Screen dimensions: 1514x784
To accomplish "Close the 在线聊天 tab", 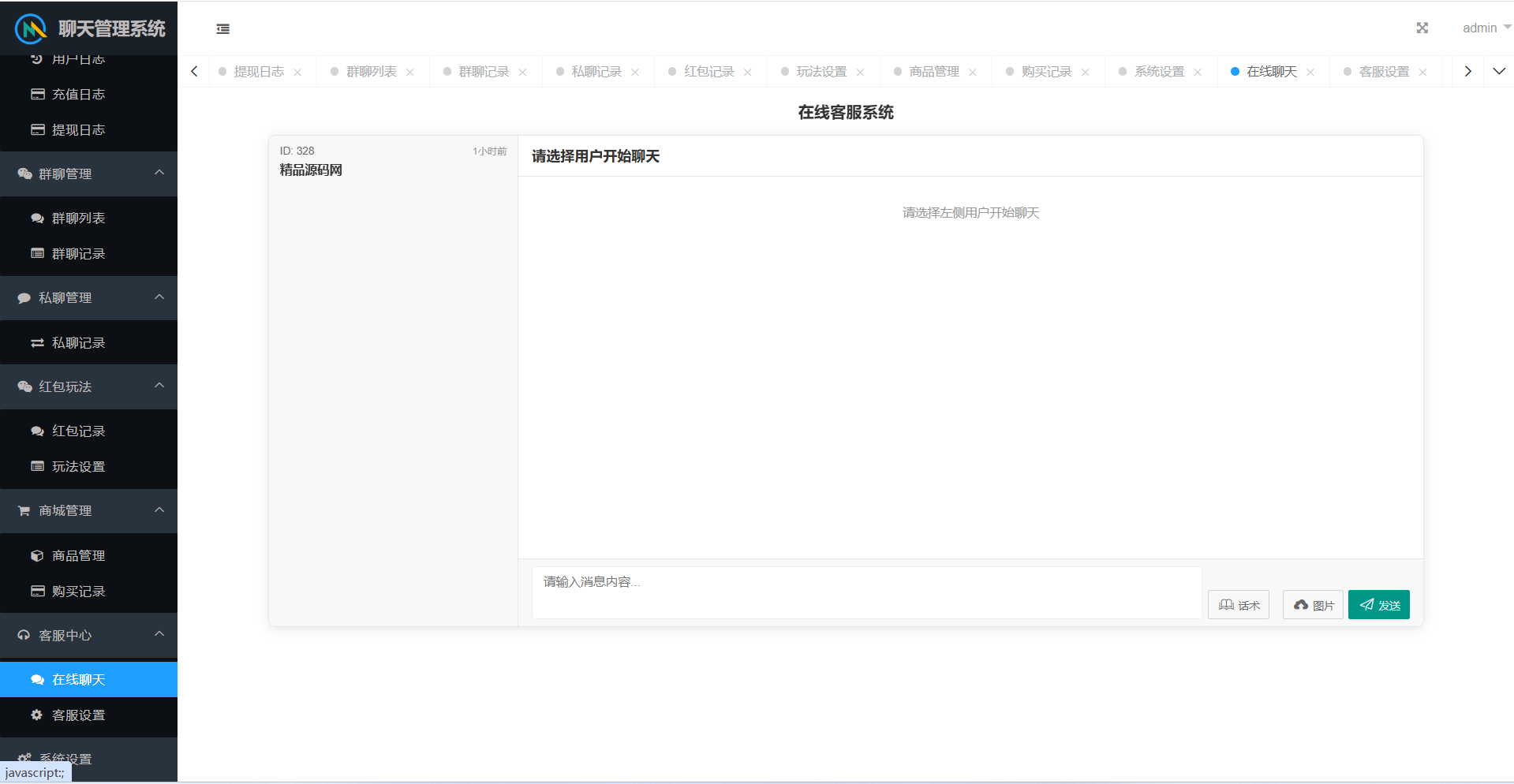I will [x=1310, y=73].
